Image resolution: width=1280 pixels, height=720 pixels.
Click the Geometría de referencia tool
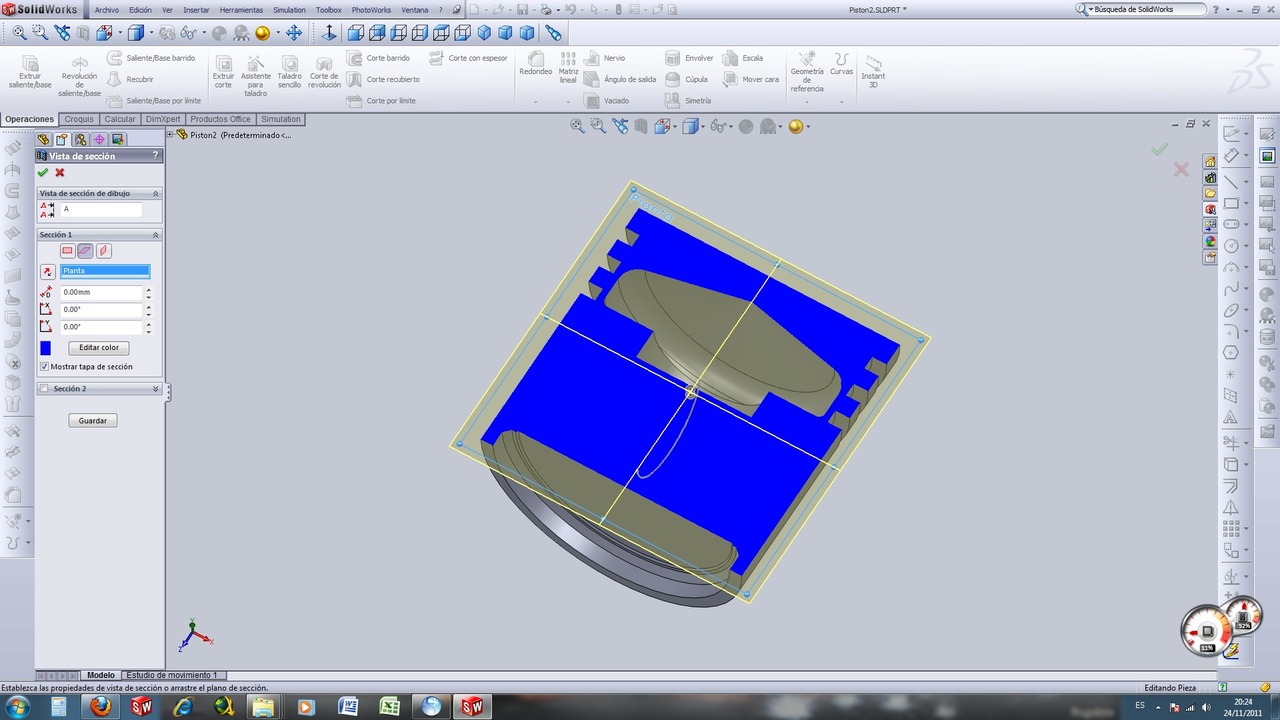807,72
